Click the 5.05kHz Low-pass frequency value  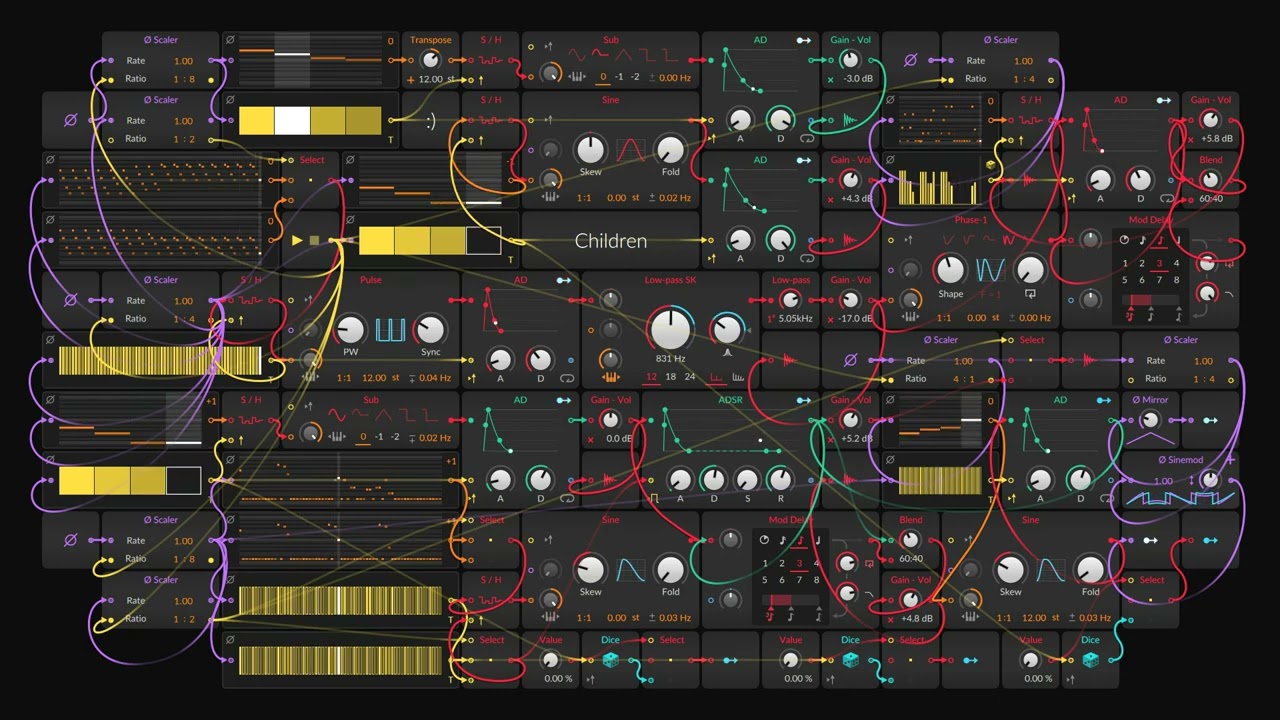[x=795, y=319]
